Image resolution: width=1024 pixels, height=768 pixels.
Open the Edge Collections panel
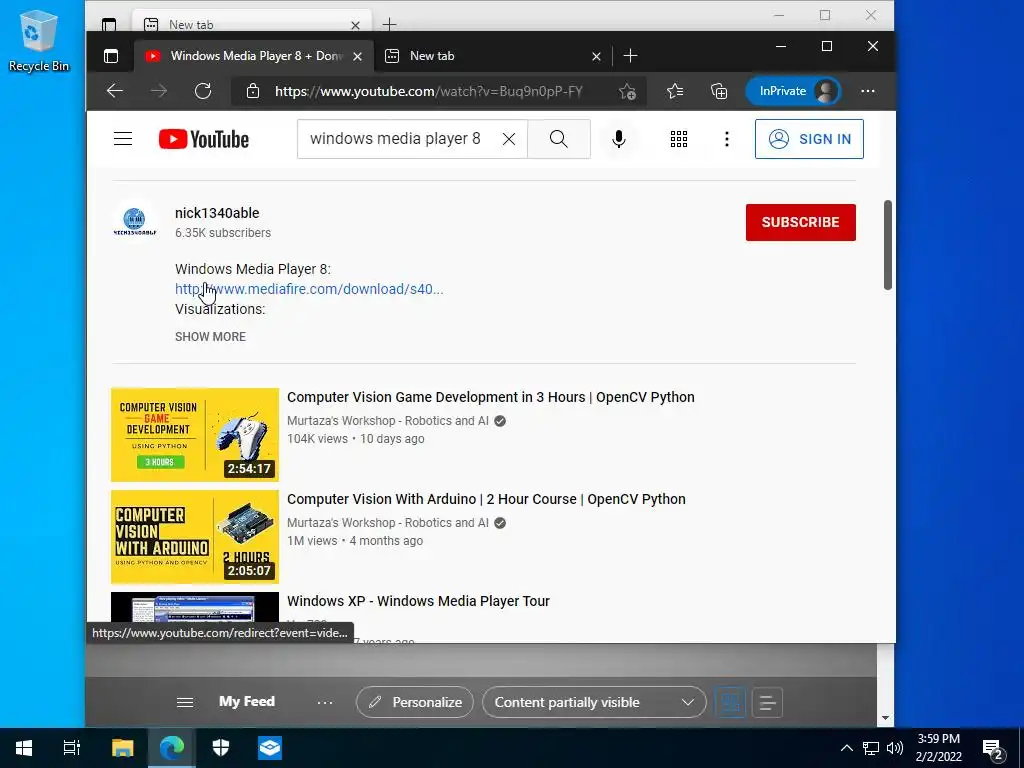click(x=719, y=91)
